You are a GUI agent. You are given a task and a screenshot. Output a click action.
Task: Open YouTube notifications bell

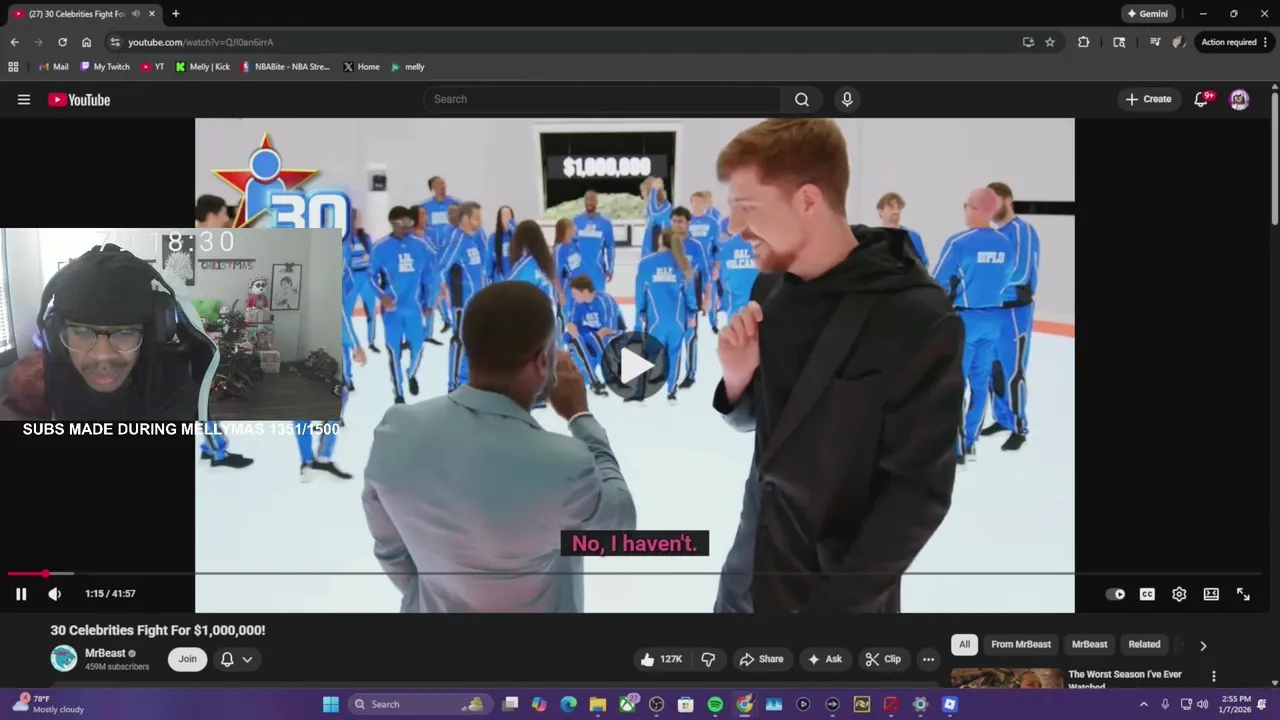tap(1202, 99)
